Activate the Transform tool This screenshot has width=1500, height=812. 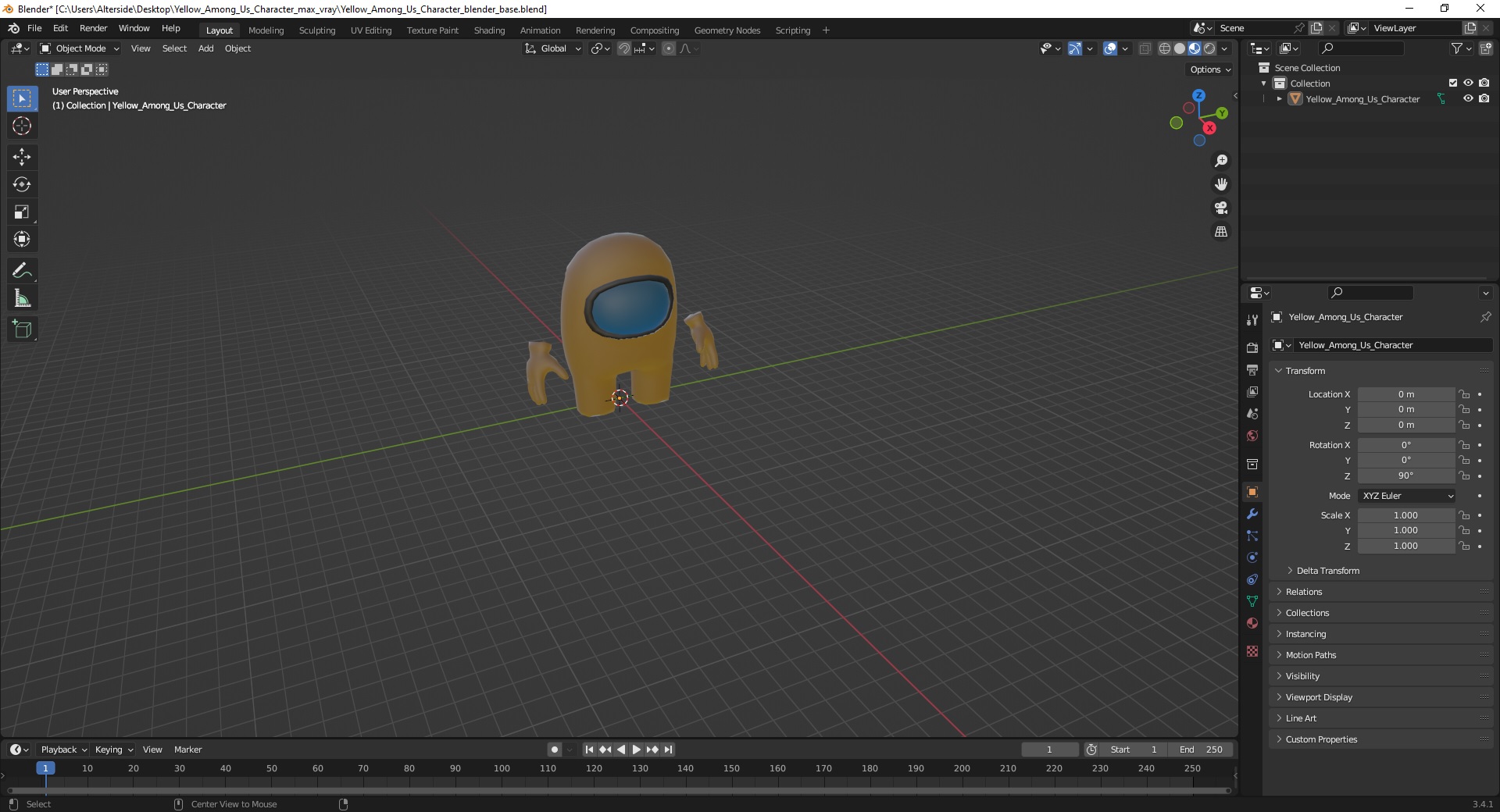tap(22, 239)
